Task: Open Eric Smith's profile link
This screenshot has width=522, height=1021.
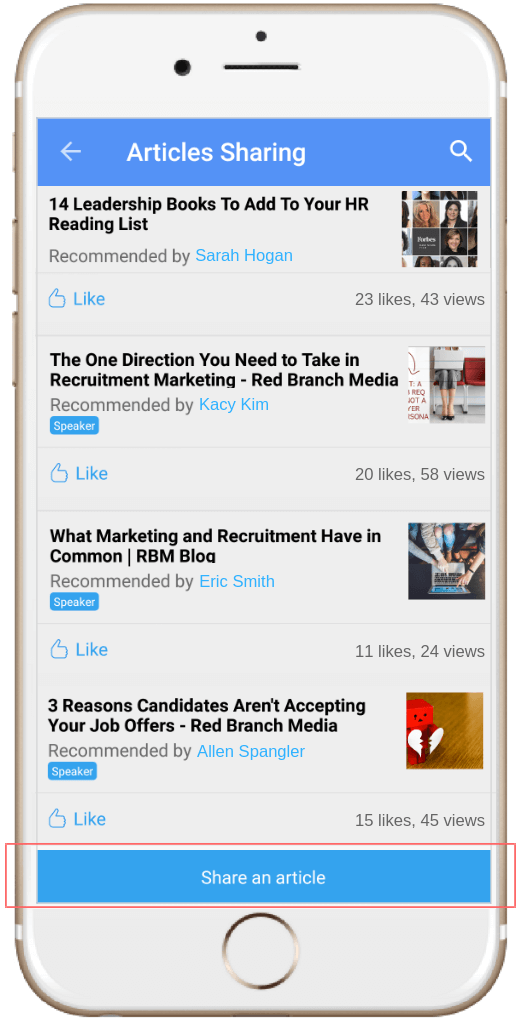Action: point(237,581)
